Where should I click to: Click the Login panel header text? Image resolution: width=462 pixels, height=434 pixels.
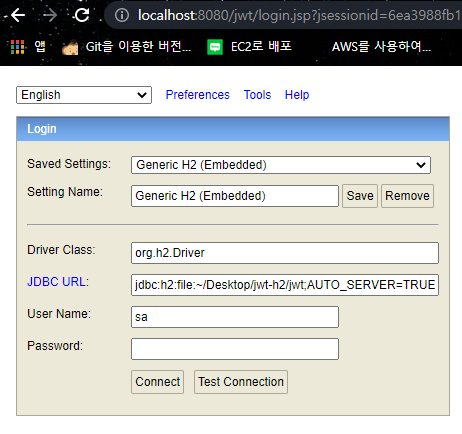[x=42, y=129]
